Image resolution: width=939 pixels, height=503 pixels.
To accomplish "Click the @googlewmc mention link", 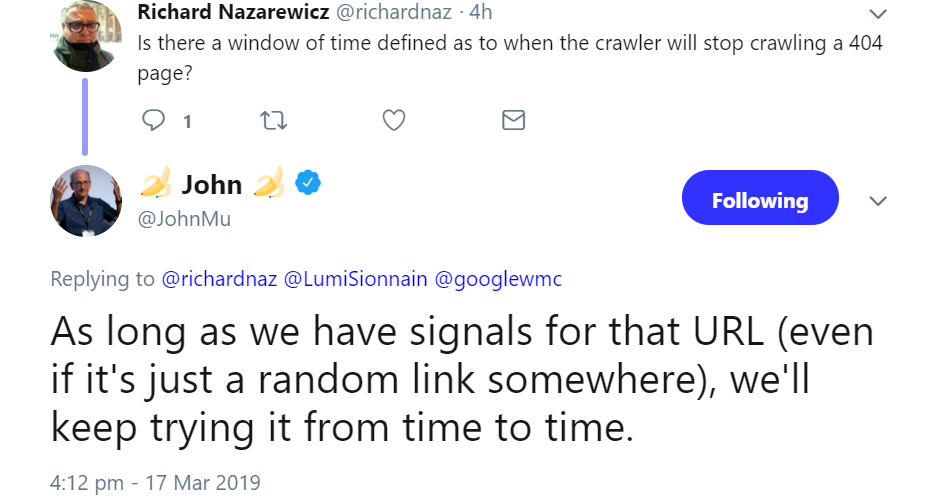I will pyautogui.click(x=498, y=279).
